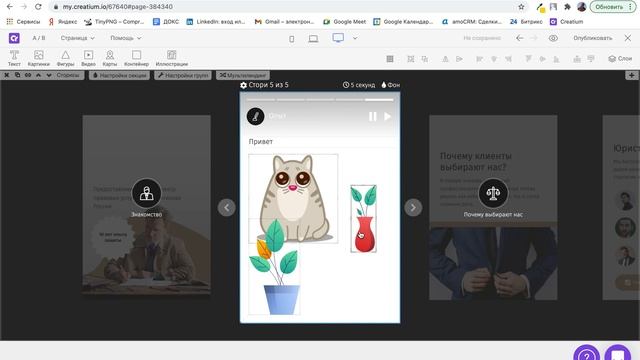Screen dimensions: 640x360
Task: Add section with the plus button
Action: click(631, 75)
